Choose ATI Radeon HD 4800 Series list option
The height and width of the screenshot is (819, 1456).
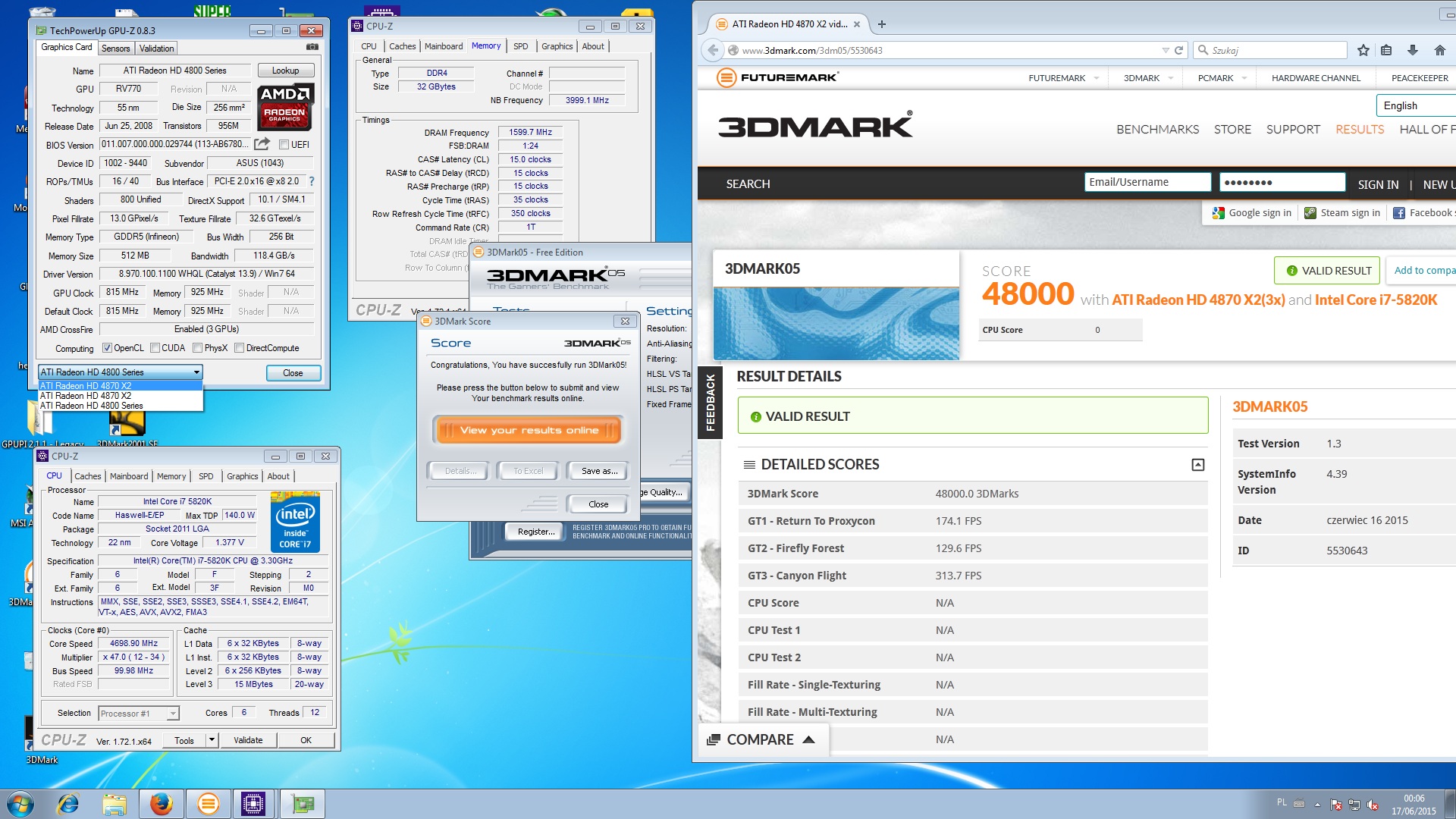pos(121,406)
